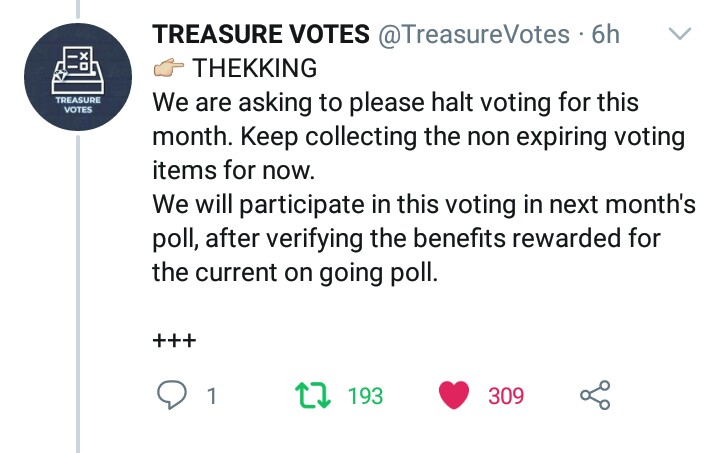Open the share icon options
This screenshot has width=720, height=453.
595,396
